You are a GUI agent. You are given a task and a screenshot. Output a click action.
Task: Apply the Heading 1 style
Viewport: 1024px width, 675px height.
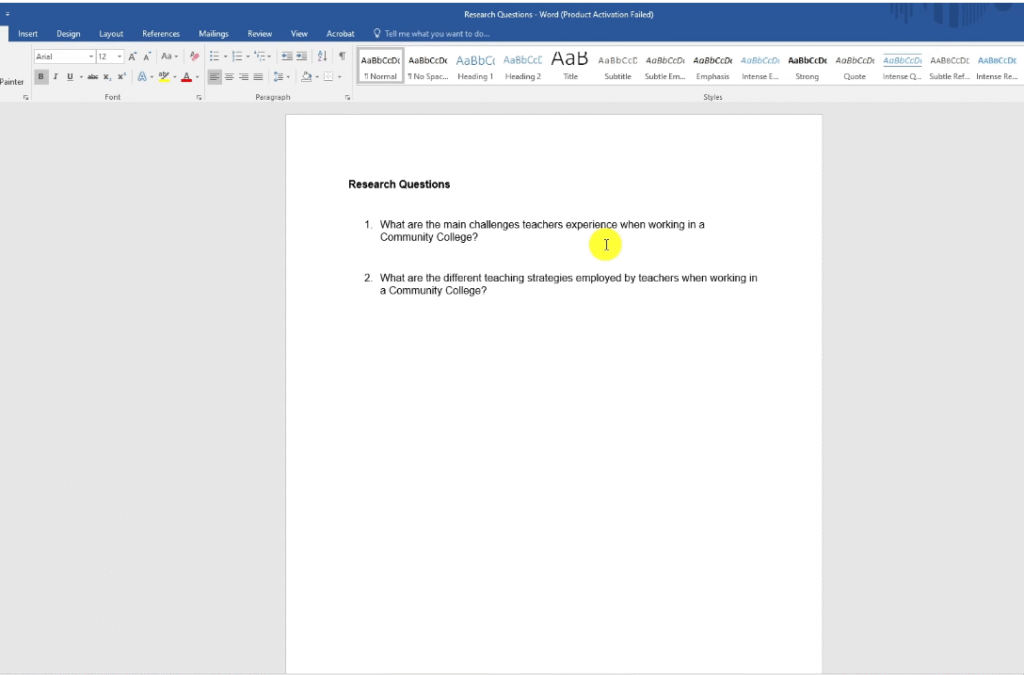point(475,66)
